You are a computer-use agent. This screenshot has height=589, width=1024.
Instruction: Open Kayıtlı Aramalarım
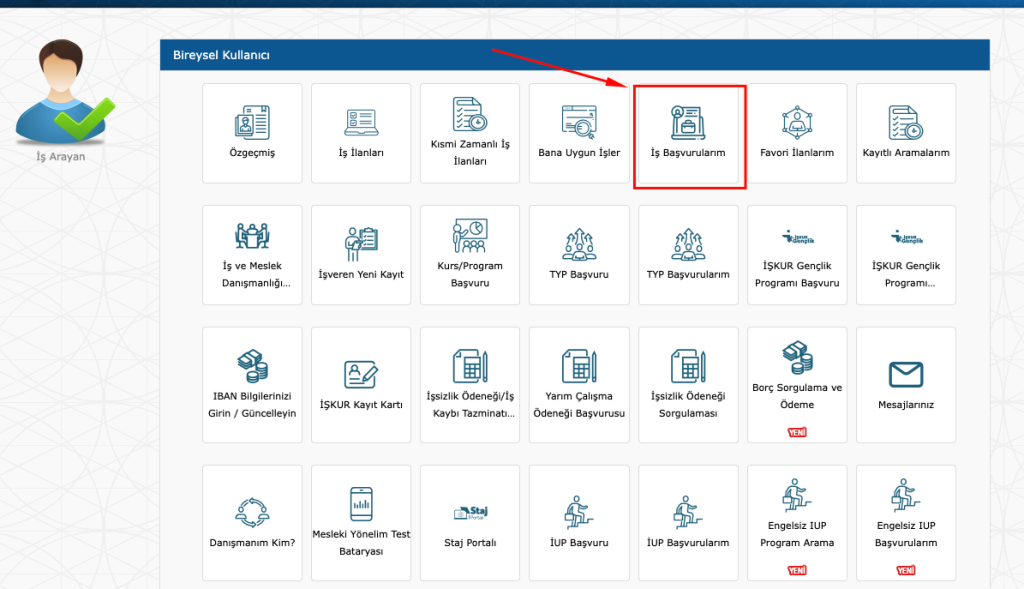point(906,133)
